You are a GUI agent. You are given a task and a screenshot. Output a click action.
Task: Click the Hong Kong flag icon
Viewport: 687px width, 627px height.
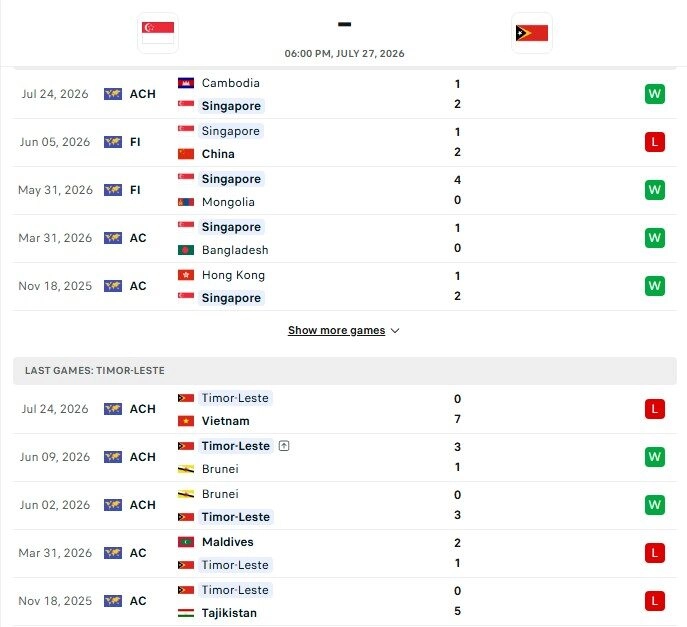click(186, 275)
